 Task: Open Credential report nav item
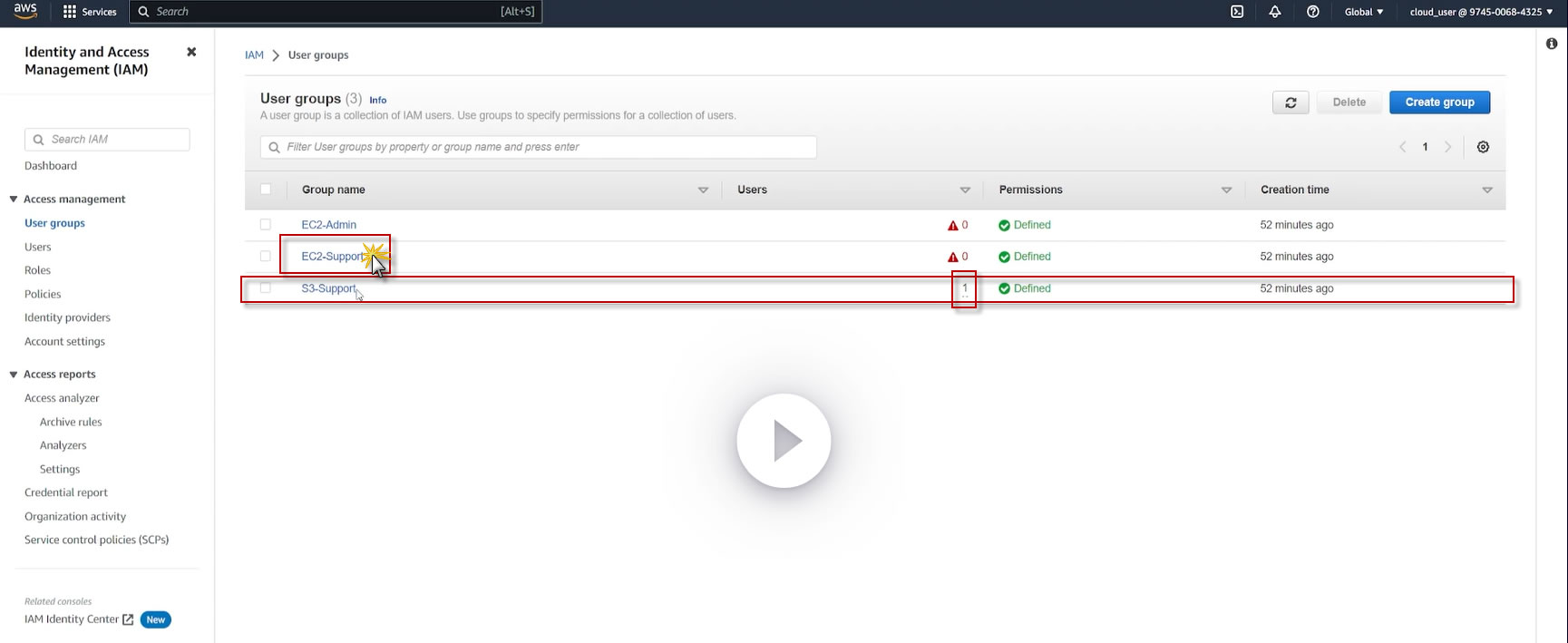66,492
